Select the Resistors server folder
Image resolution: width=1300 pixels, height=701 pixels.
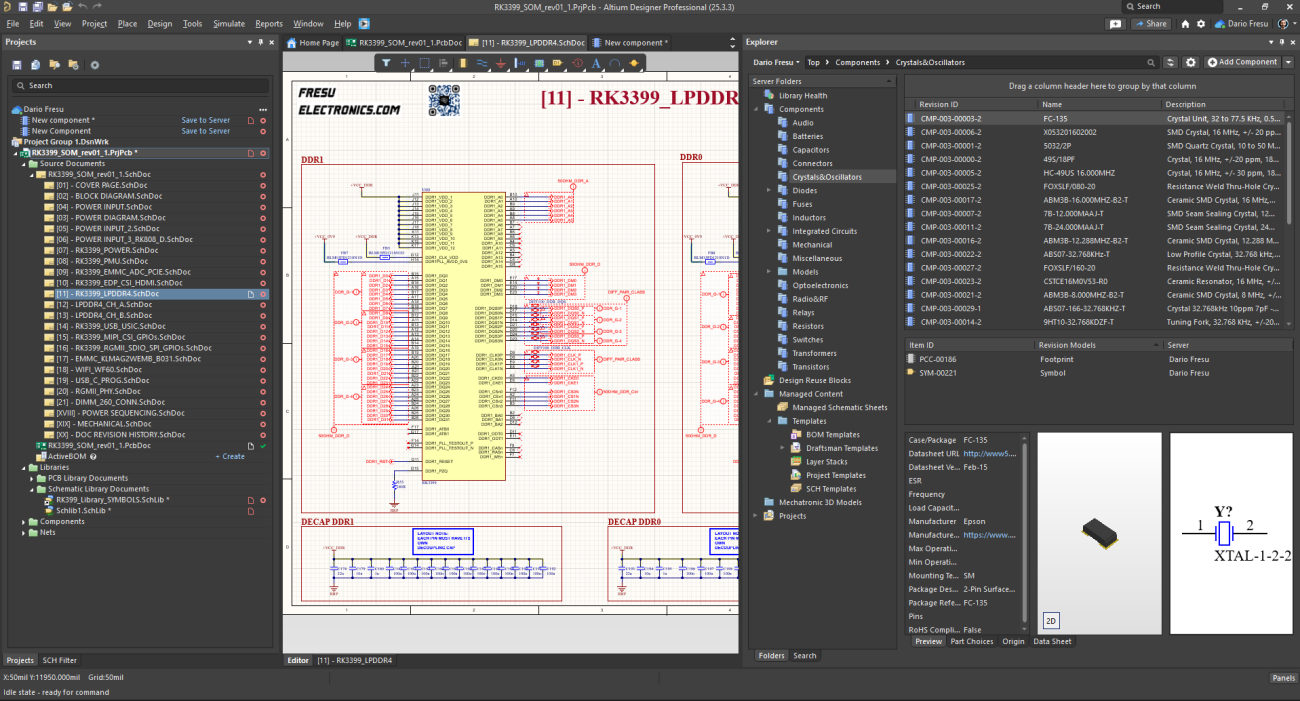pos(808,326)
